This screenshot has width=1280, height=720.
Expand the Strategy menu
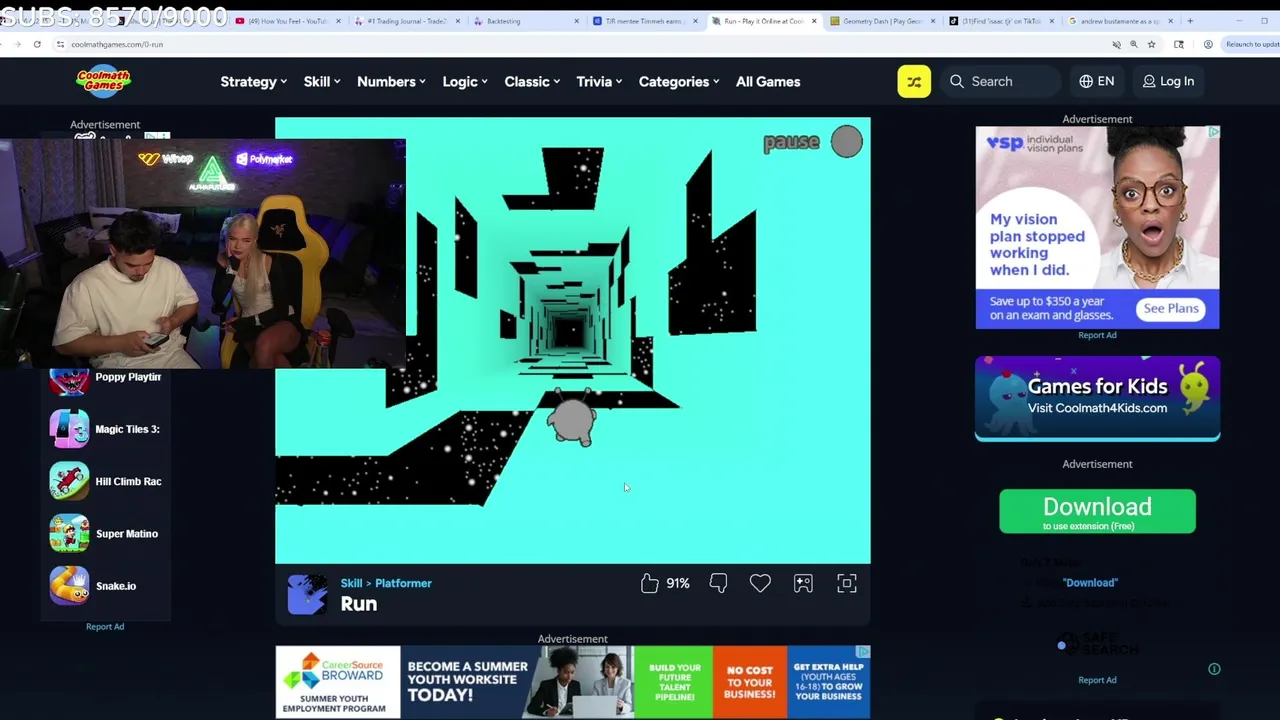pyautogui.click(x=253, y=82)
